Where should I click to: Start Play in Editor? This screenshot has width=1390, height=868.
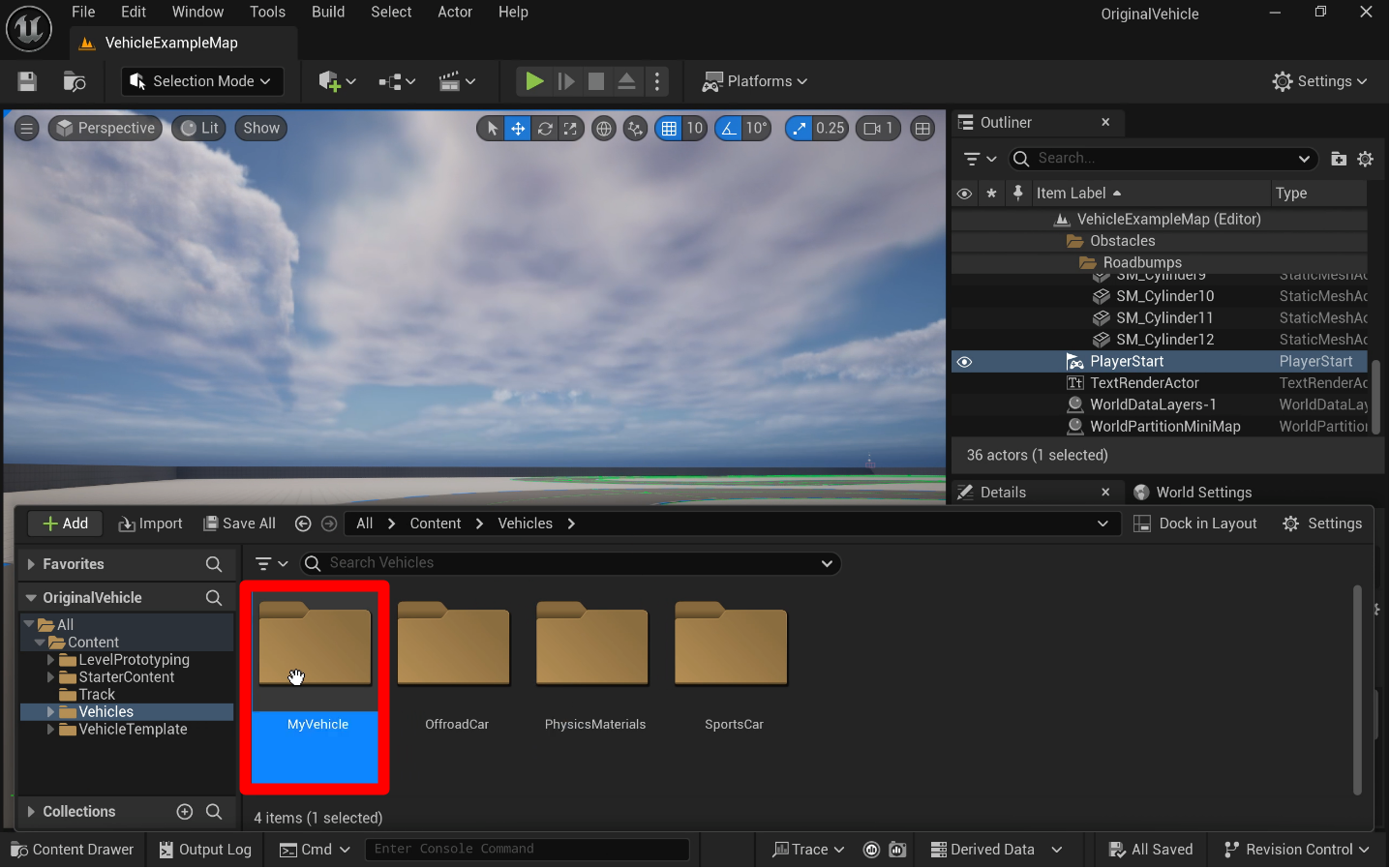(533, 81)
